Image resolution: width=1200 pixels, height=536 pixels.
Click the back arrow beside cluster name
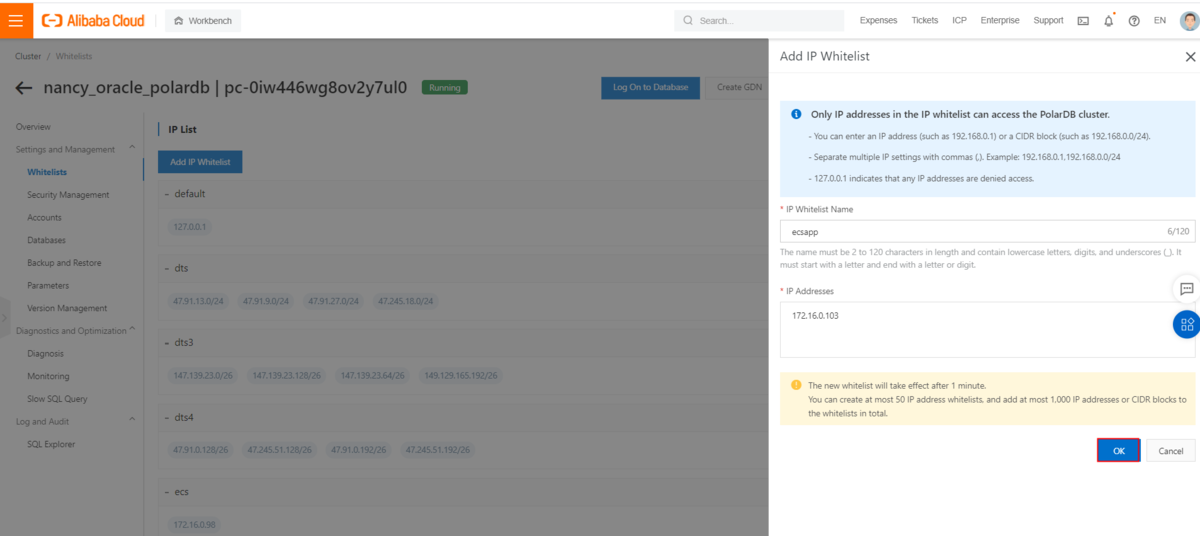[x=24, y=88]
